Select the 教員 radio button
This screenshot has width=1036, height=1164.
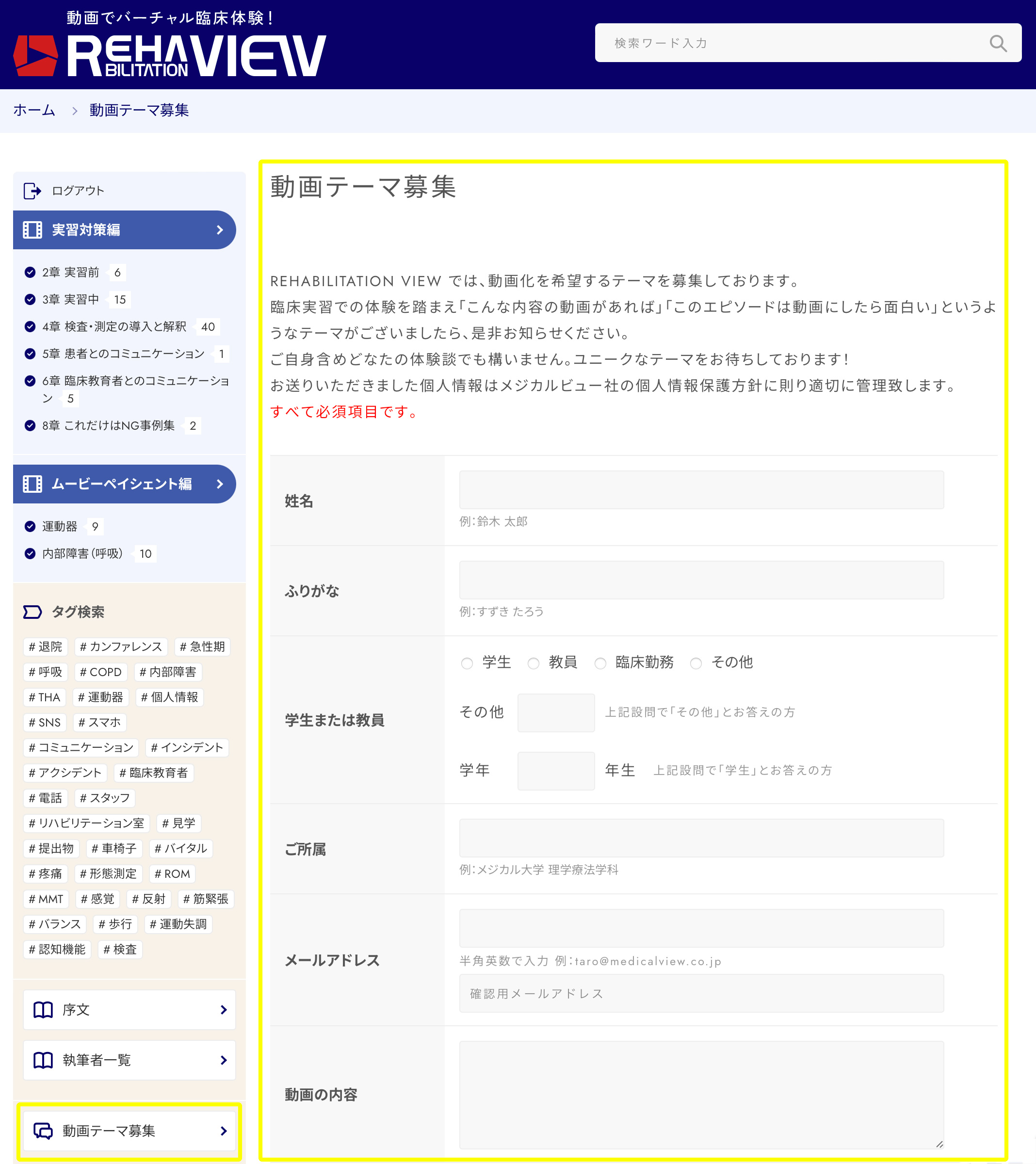[533, 663]
